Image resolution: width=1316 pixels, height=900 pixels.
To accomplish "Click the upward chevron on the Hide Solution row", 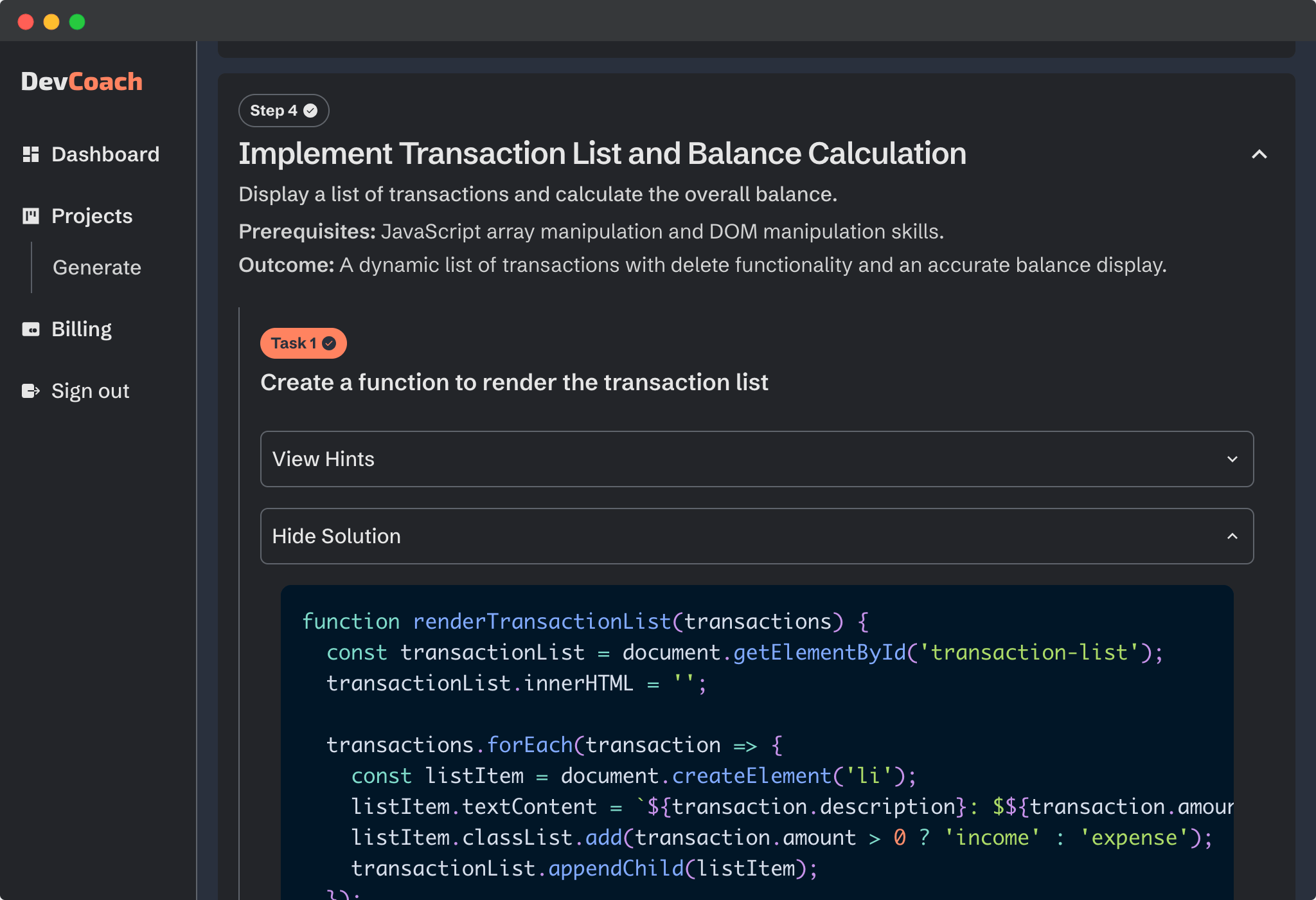I will point(1232,536).
